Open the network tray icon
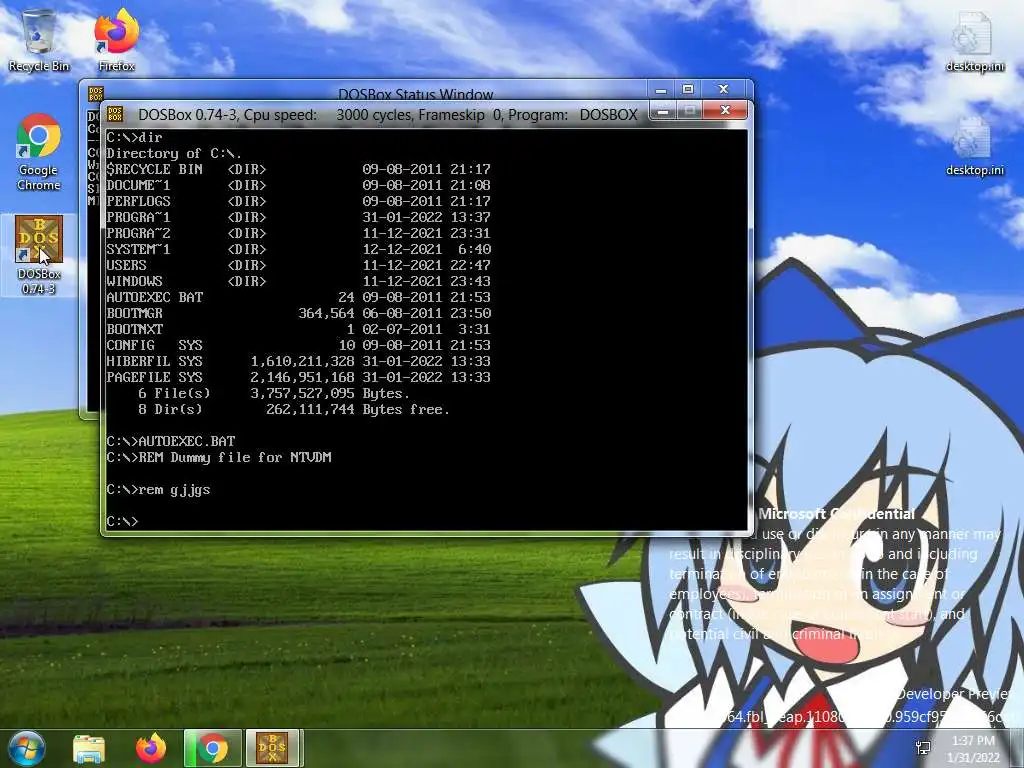 point(923,748)
